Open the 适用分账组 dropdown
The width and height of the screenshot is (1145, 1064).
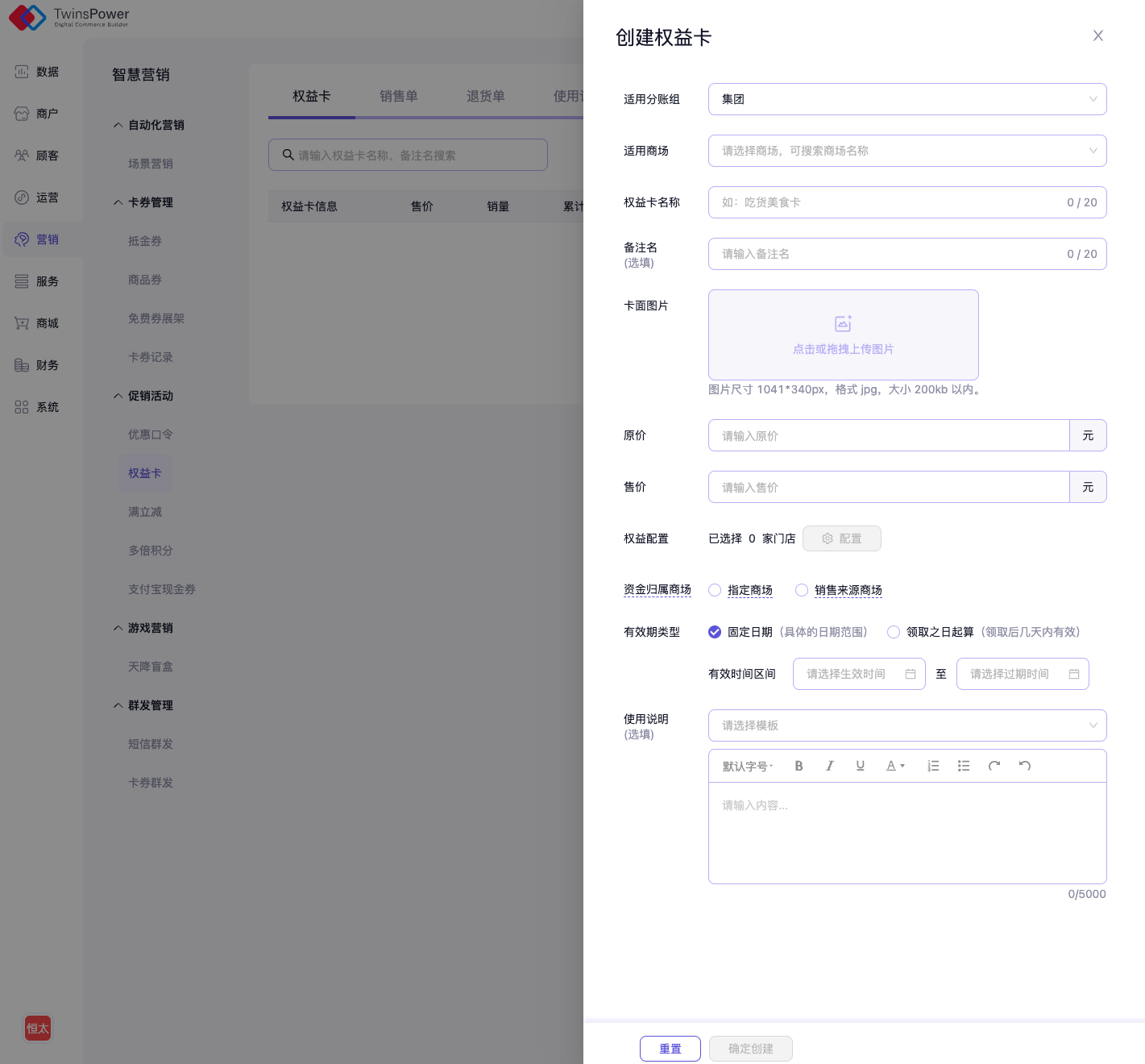906,99
